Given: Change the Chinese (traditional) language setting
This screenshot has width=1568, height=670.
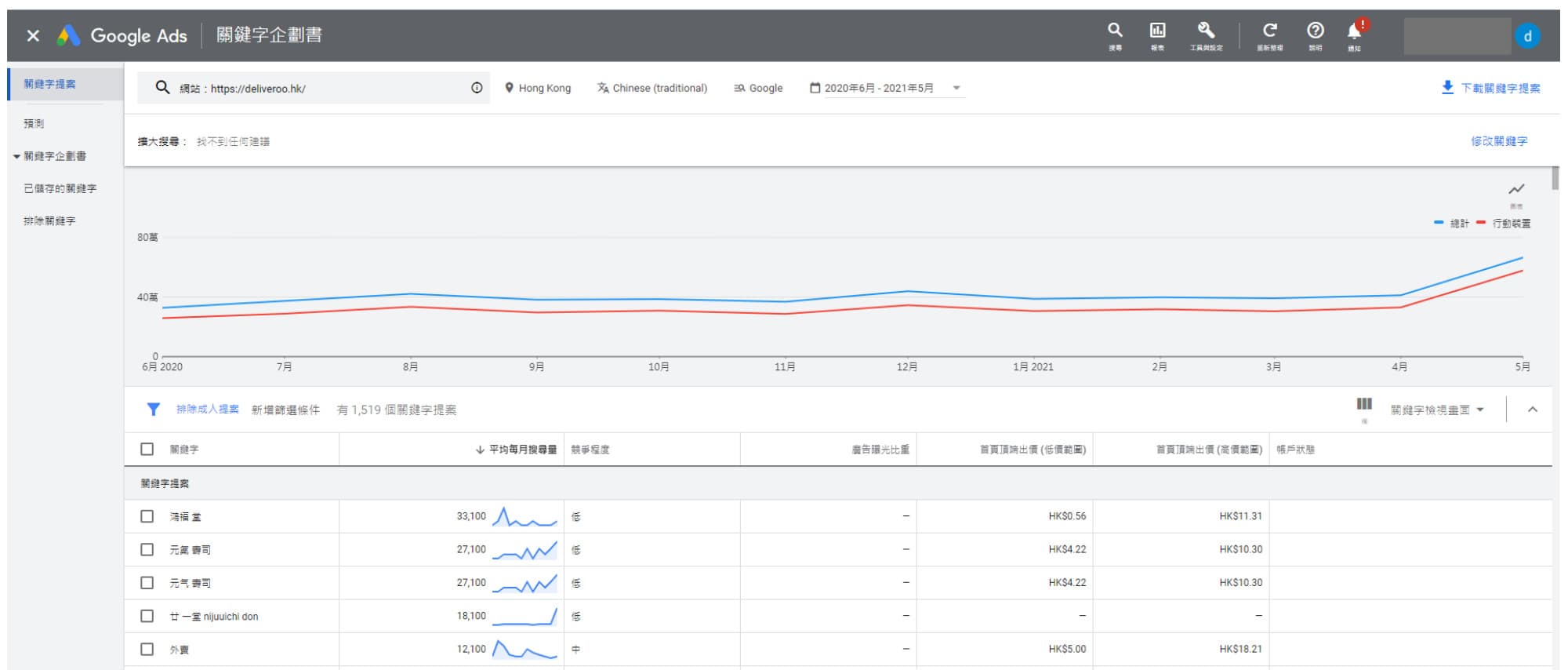Looking at the screenshot, I should tap(652, 88).
